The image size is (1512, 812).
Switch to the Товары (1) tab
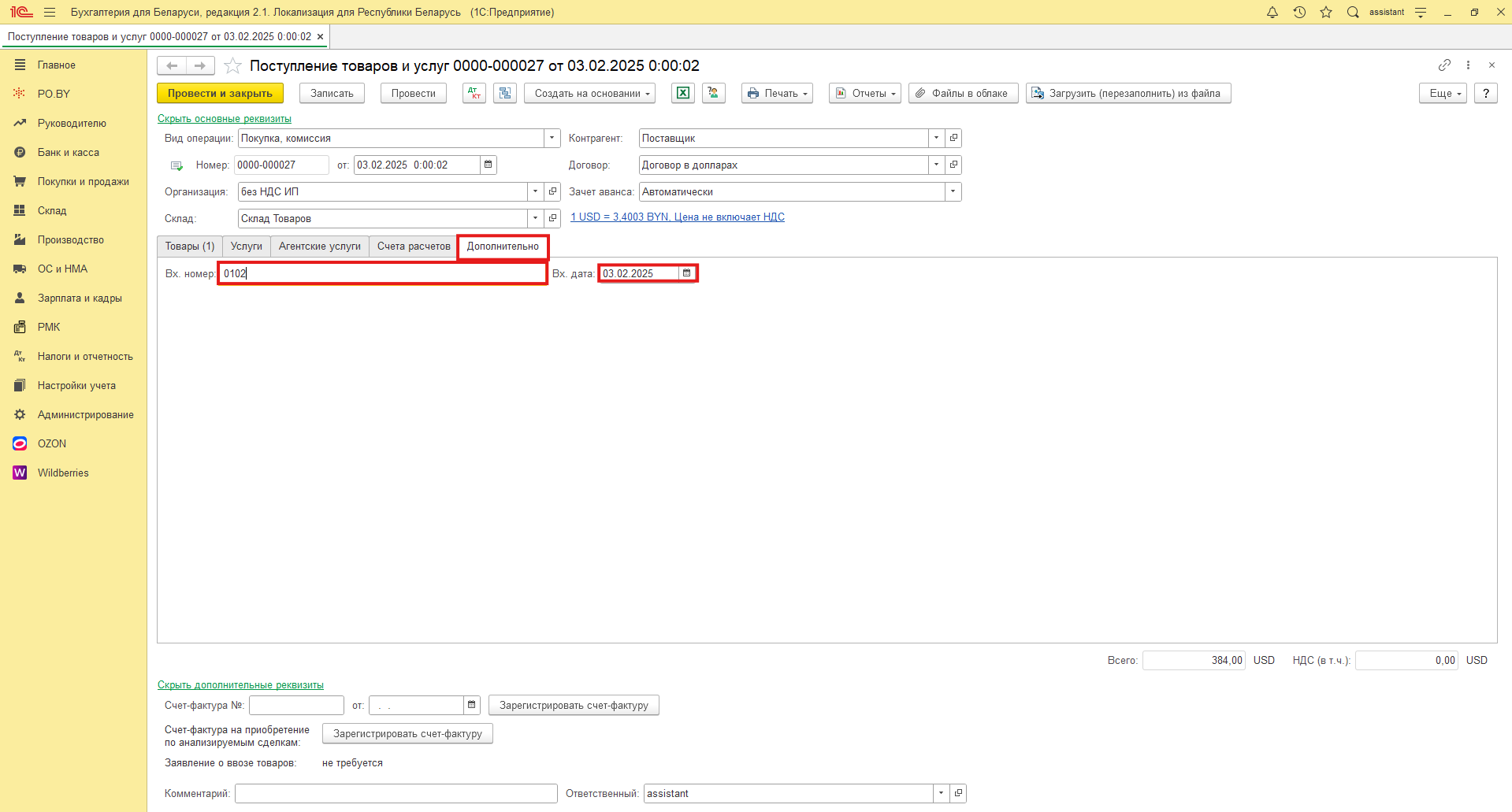pos(189,247)
